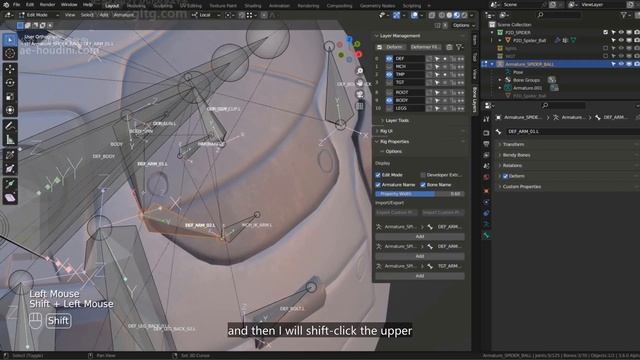Click the Deformer Fil... button
The width and height of the screenshot is (640, 360).
[x=425, y=47]
